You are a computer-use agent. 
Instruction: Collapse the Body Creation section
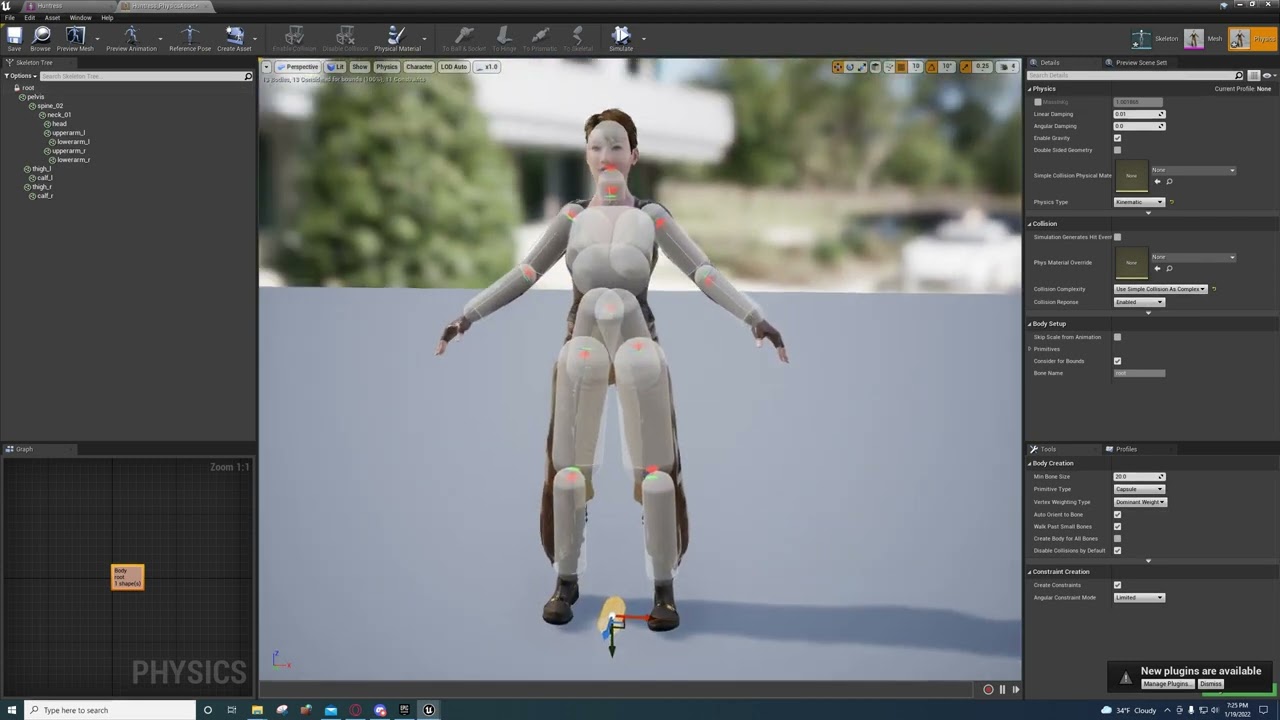click(1030, 463)
